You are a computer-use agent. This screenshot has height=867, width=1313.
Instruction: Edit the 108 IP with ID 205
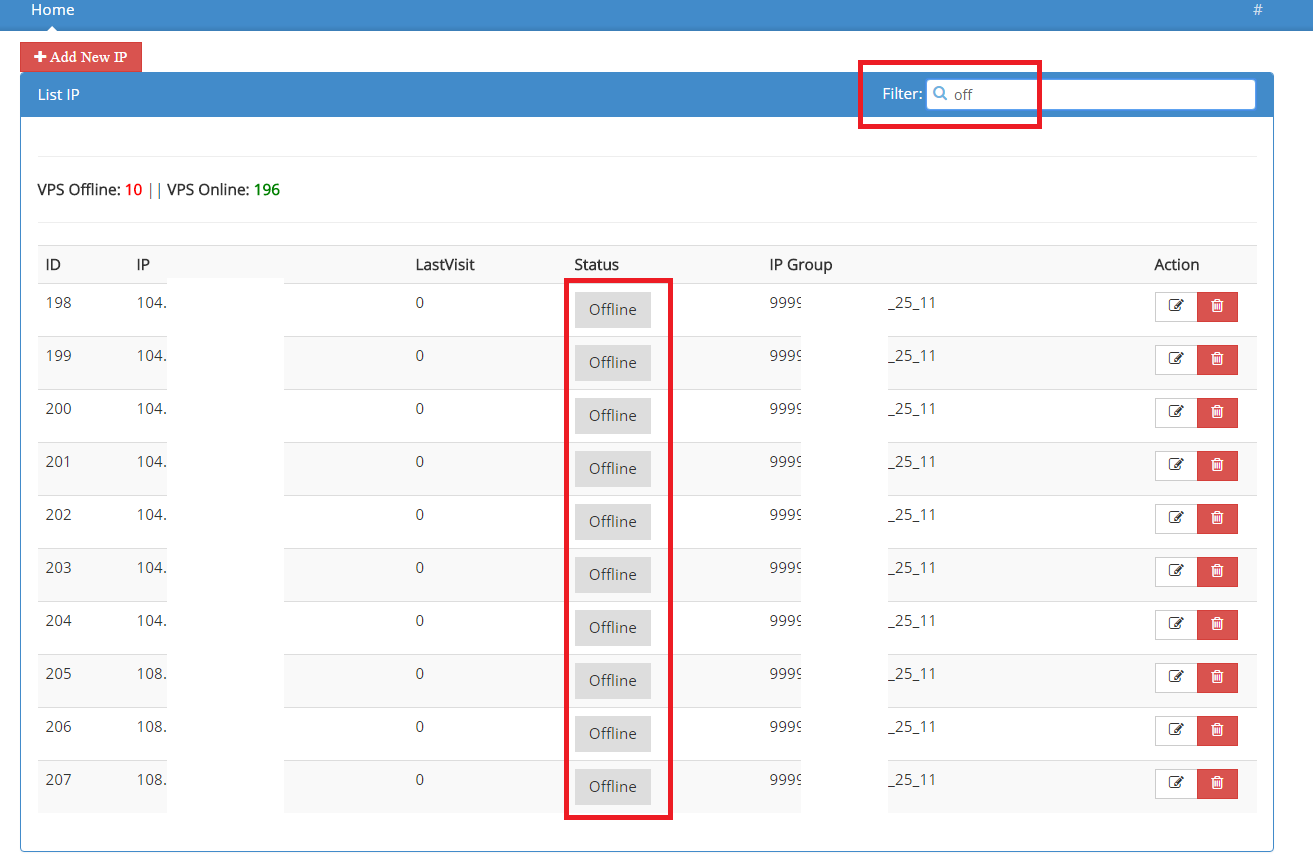coord(1176,678)
